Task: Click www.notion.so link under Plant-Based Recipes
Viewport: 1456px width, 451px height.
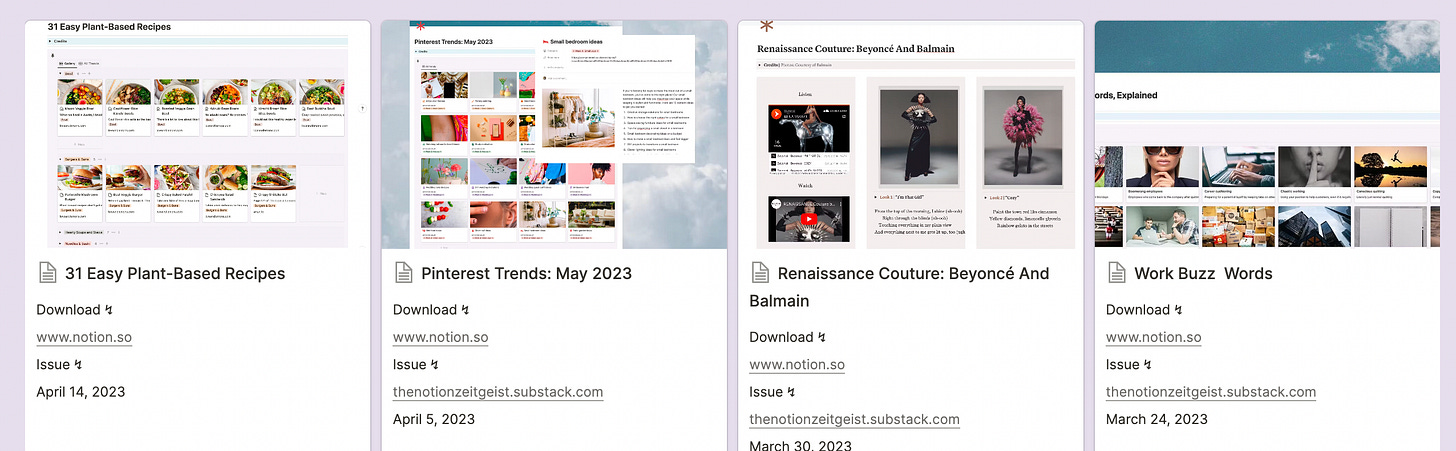Action: [84, 337]
